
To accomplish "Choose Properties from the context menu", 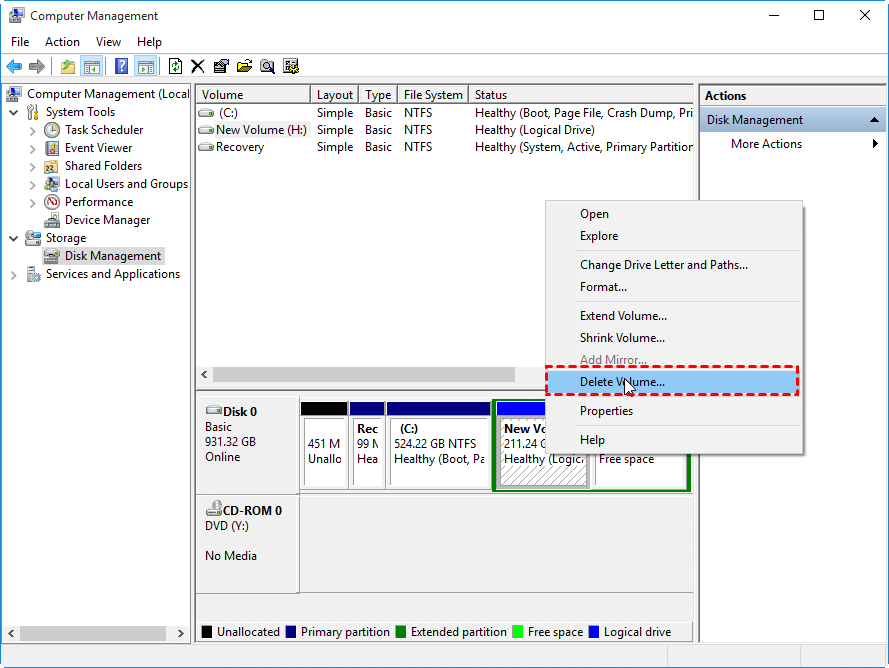I will [x=674, y=411].
